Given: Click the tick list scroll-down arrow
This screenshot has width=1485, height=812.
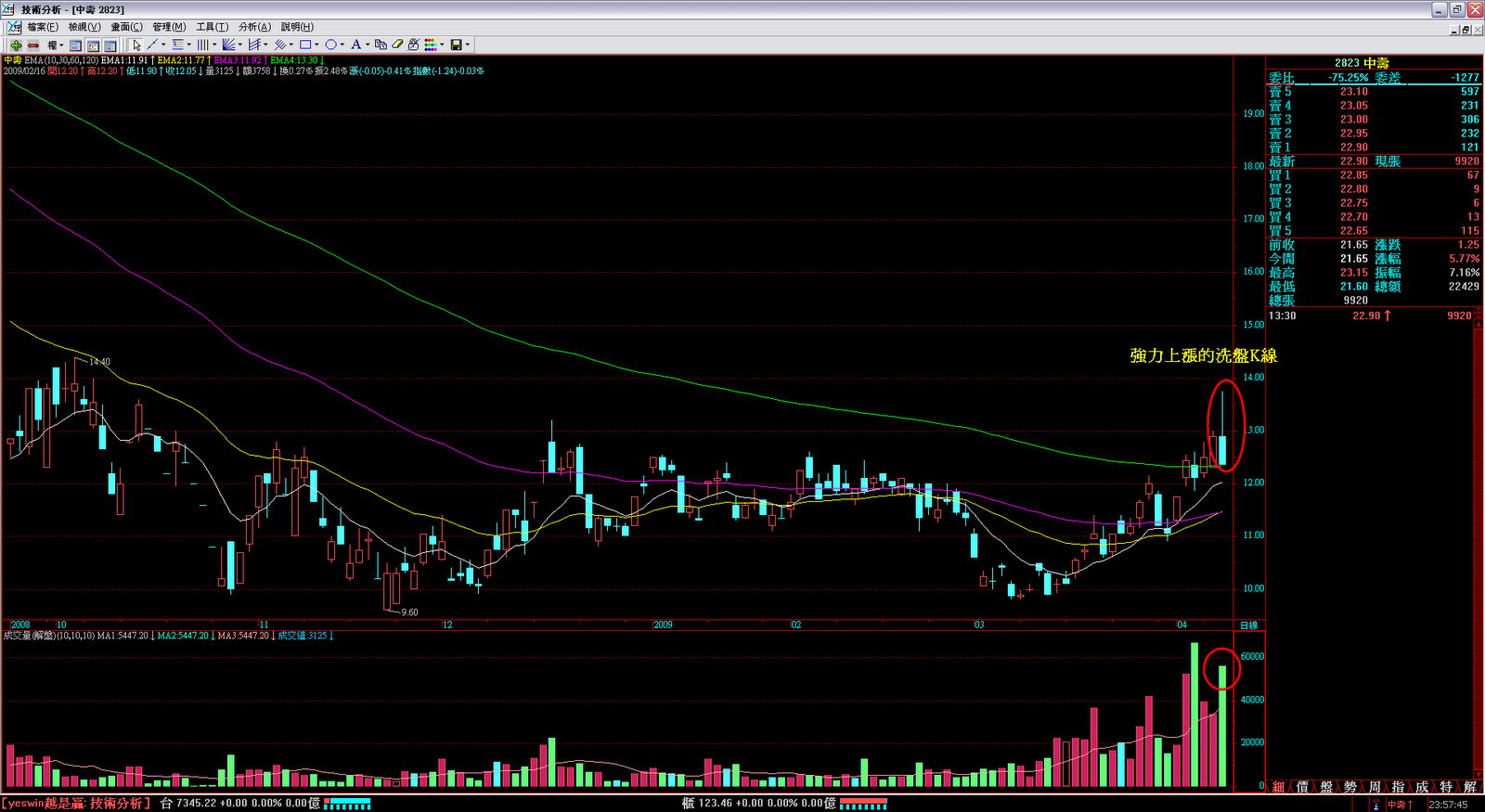Looking at the screenshot, I should click(x=1479, y=773).
